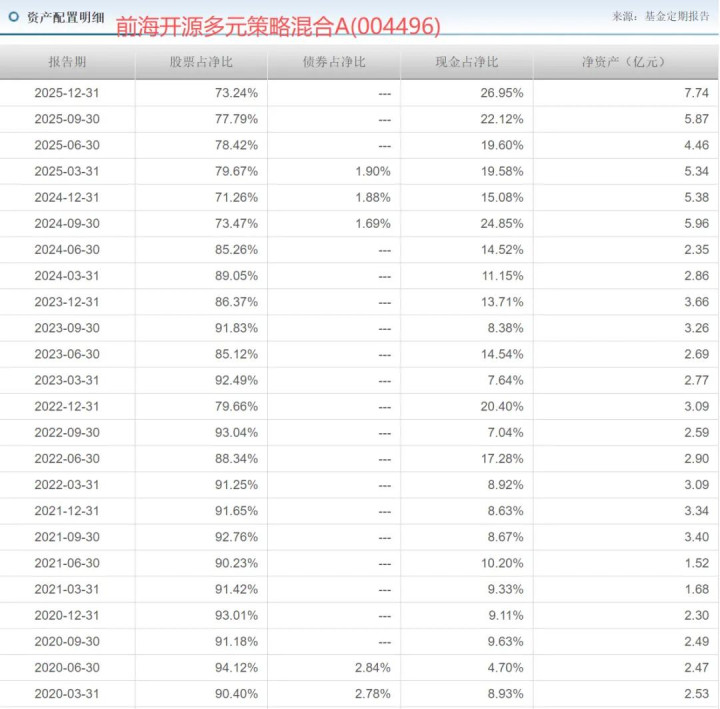Image resolution: width=720 pixels, height=709 pixels.
Task: Select the 8.38% cash ratio cell
Action: 506,328
